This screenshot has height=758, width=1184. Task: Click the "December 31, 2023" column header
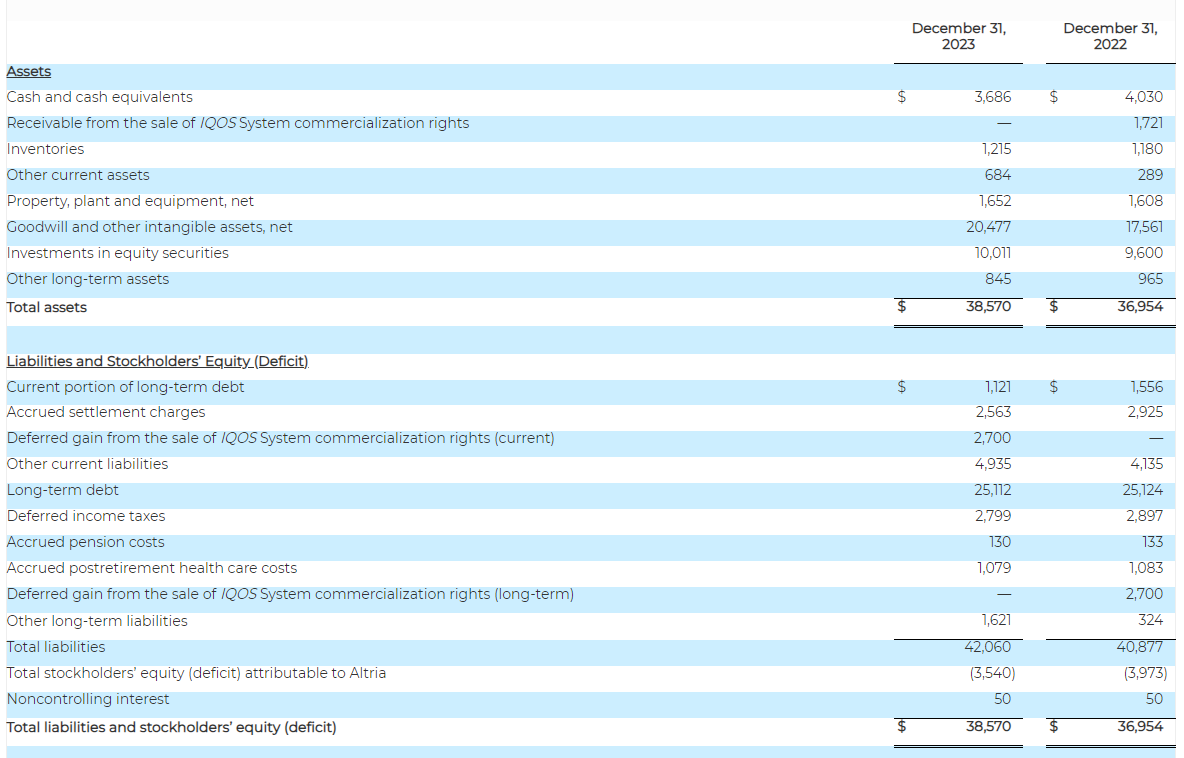958,36
